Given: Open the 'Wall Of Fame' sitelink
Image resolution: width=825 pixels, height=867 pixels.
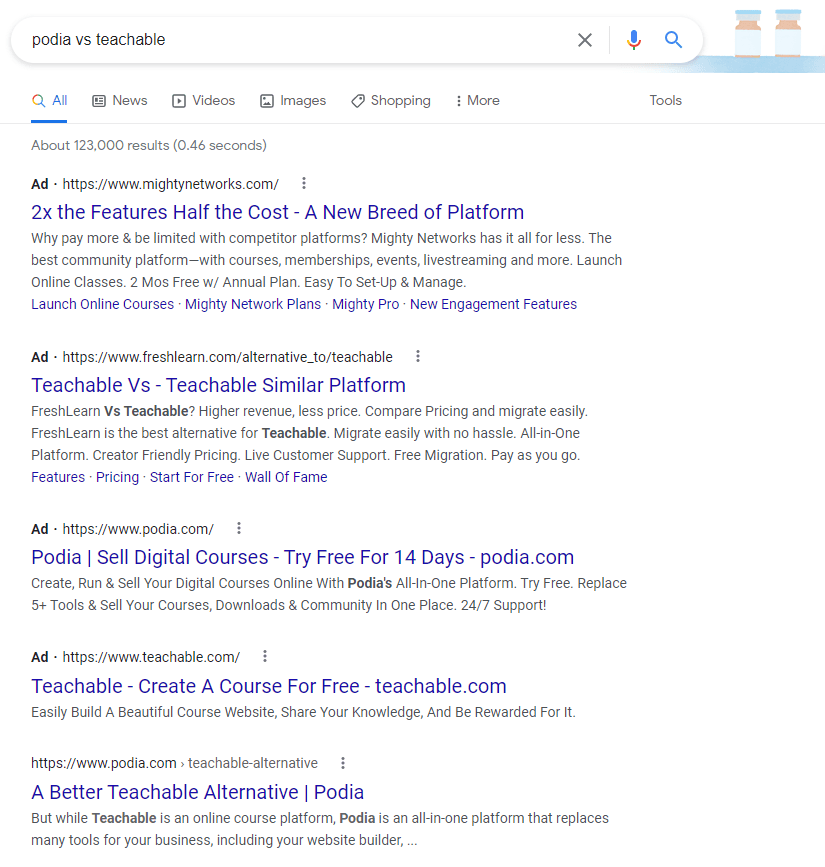Looking at the screenshot, I should point(286,477).
